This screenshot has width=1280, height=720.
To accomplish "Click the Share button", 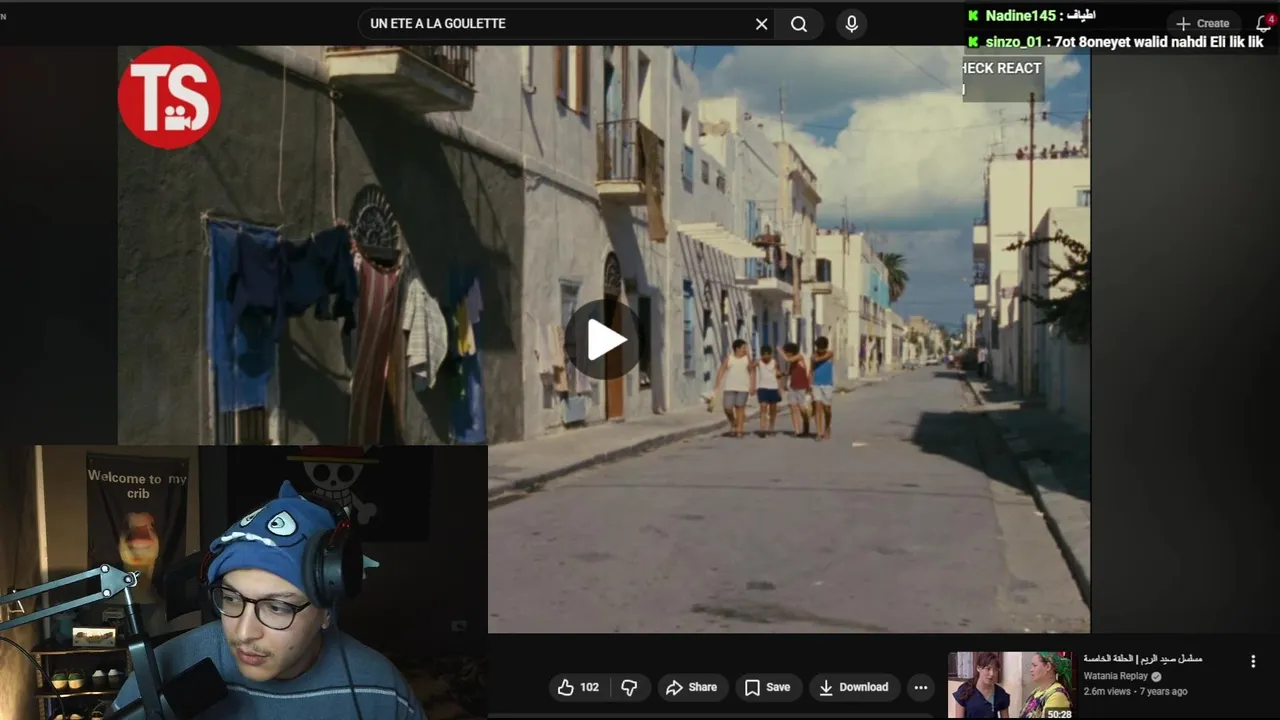I will point(691,687).
